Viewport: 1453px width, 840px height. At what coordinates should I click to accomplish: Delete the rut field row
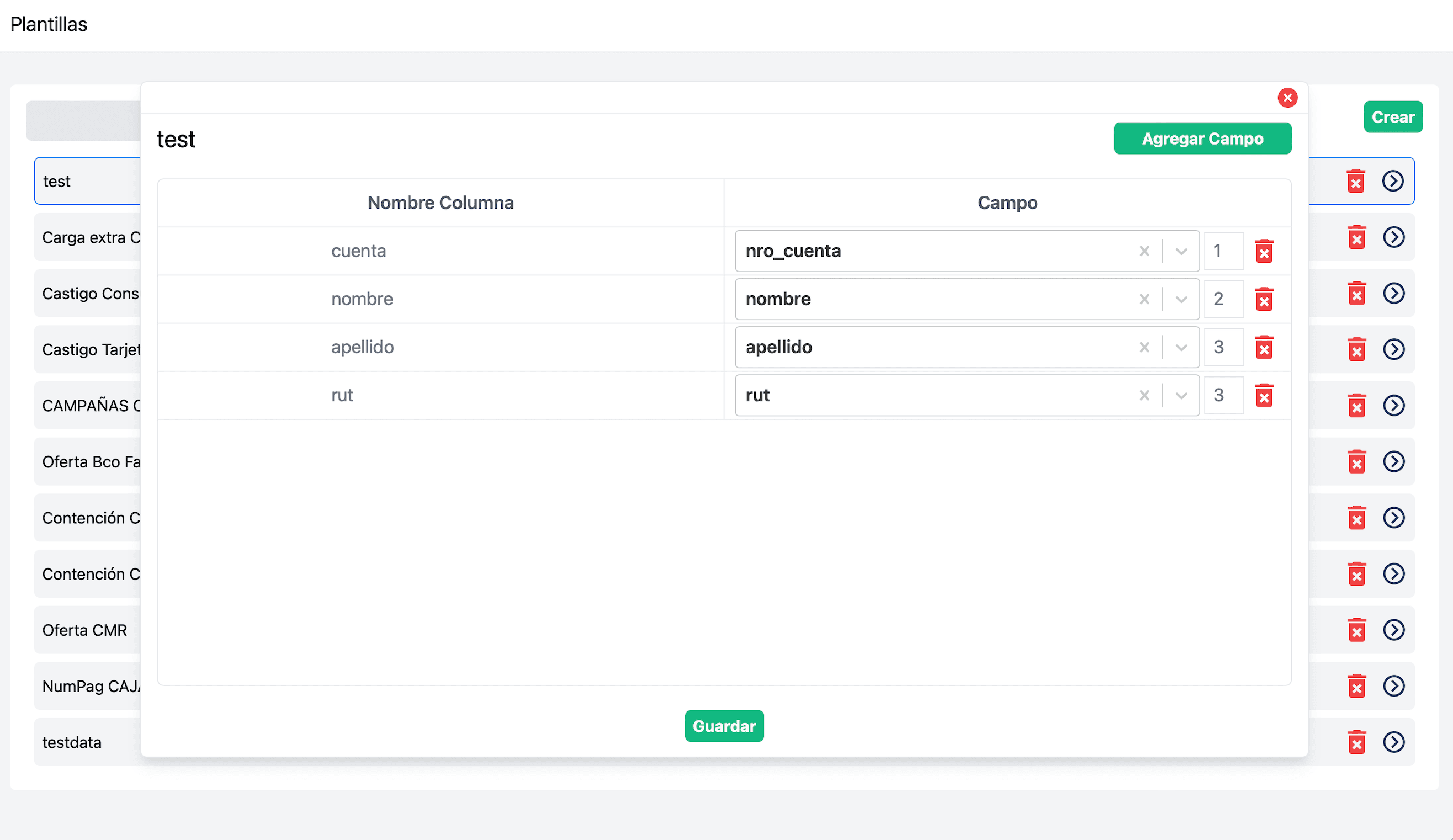(1264, 396)
